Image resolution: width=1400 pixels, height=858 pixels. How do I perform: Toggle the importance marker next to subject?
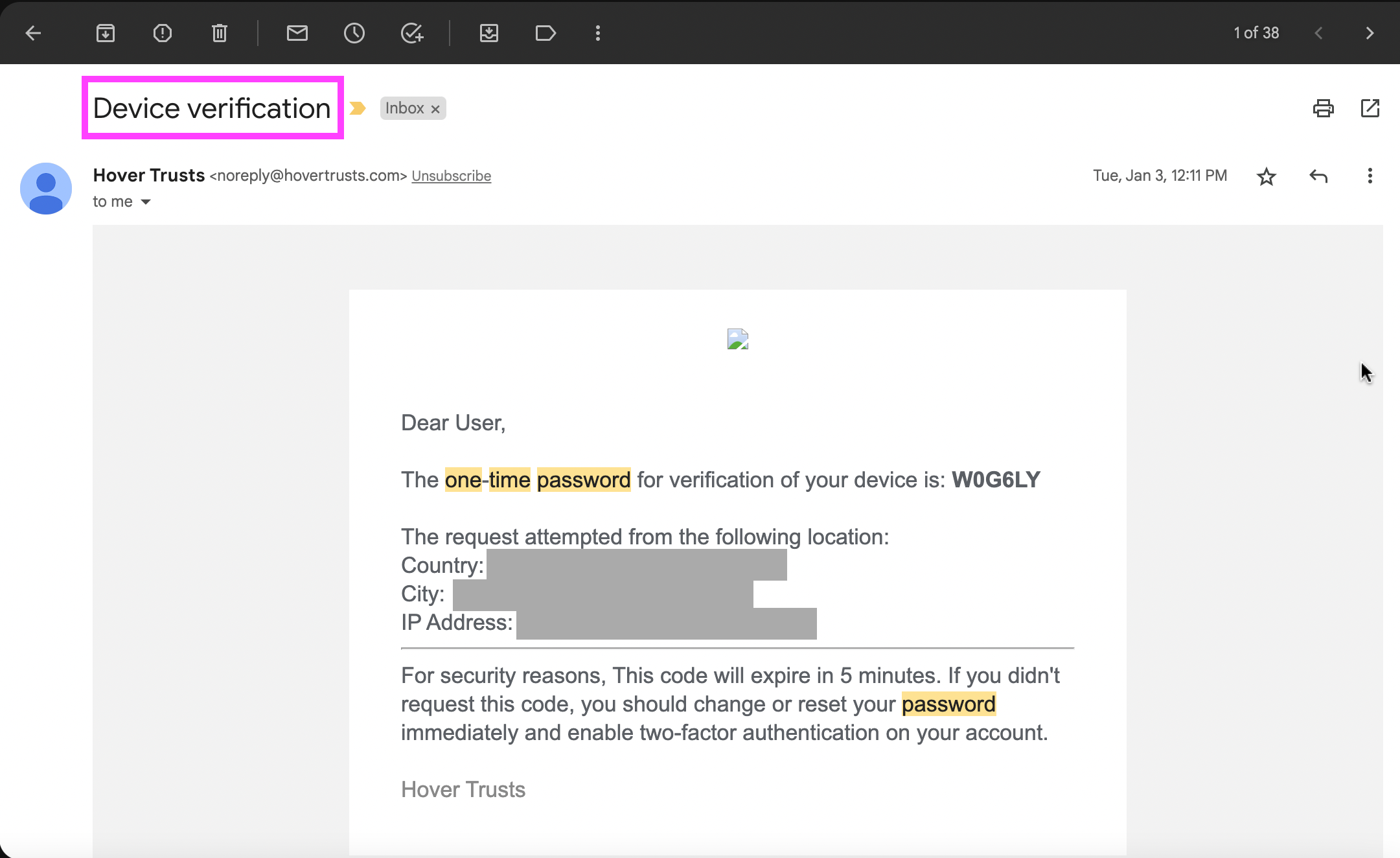click(358, 108)
